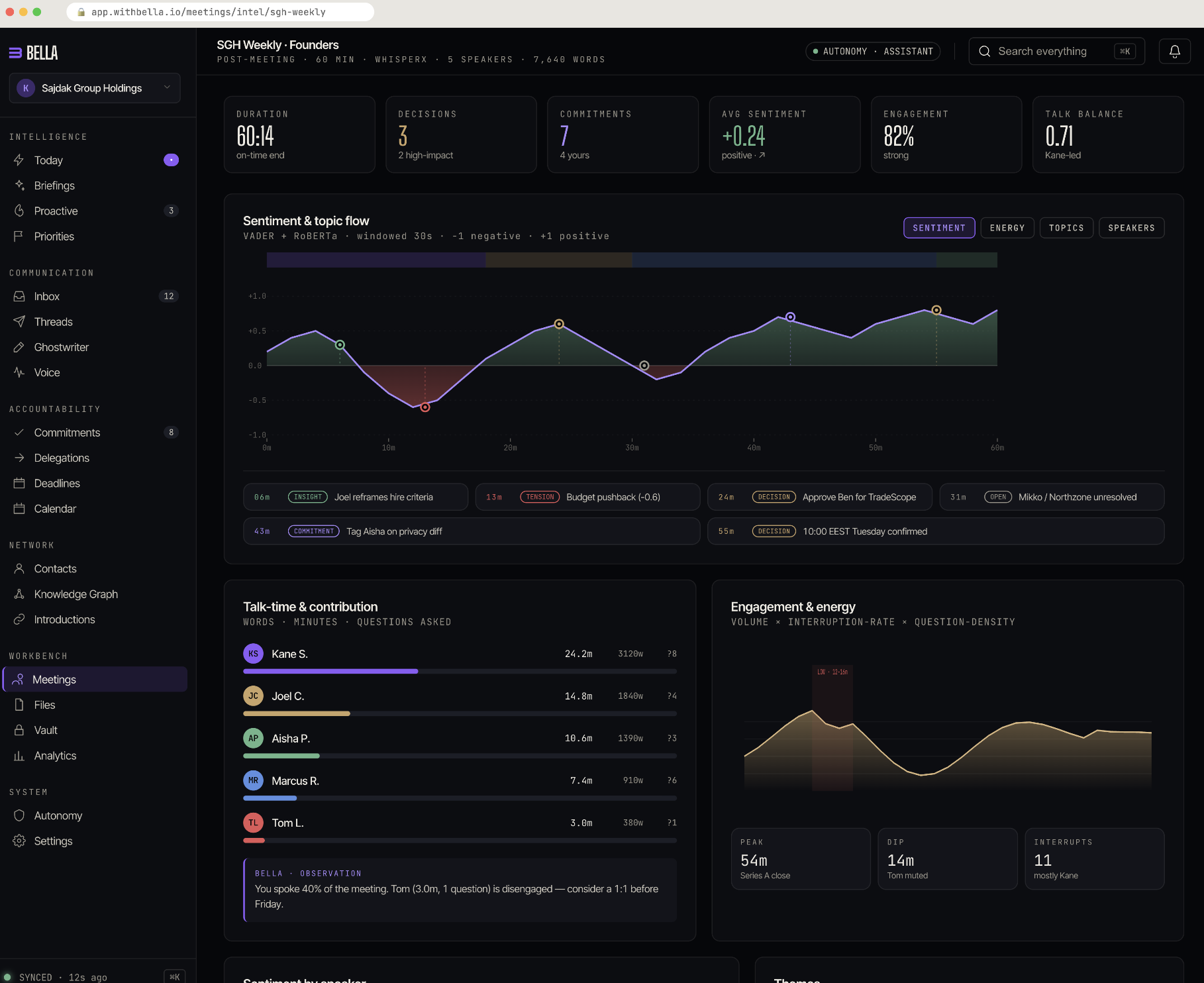Open Briefings under Intelligence
Viewport: 1204px width, 983px height.
point(54,185)
